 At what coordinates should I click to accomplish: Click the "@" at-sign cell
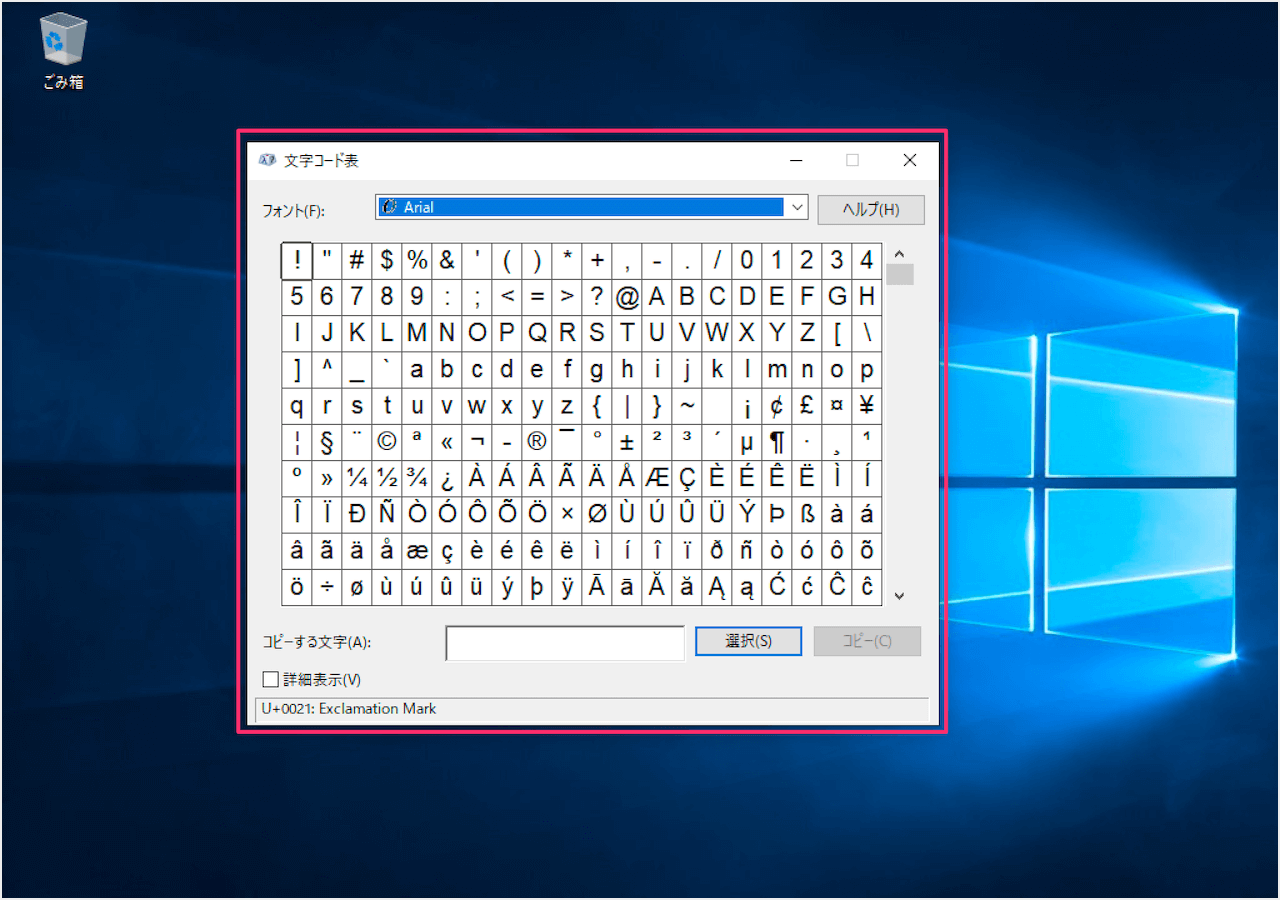tap(627, 297)
